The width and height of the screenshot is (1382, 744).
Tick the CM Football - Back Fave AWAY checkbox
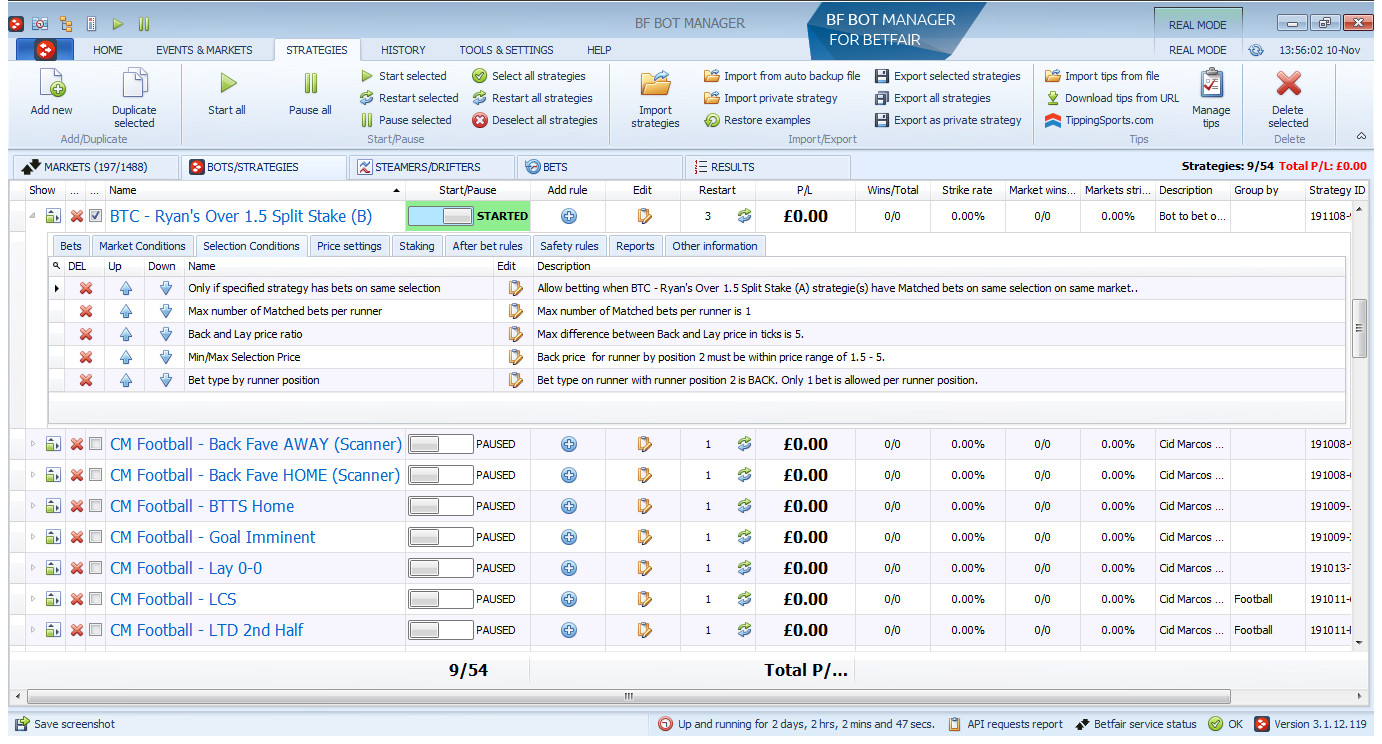pos(95,444)
